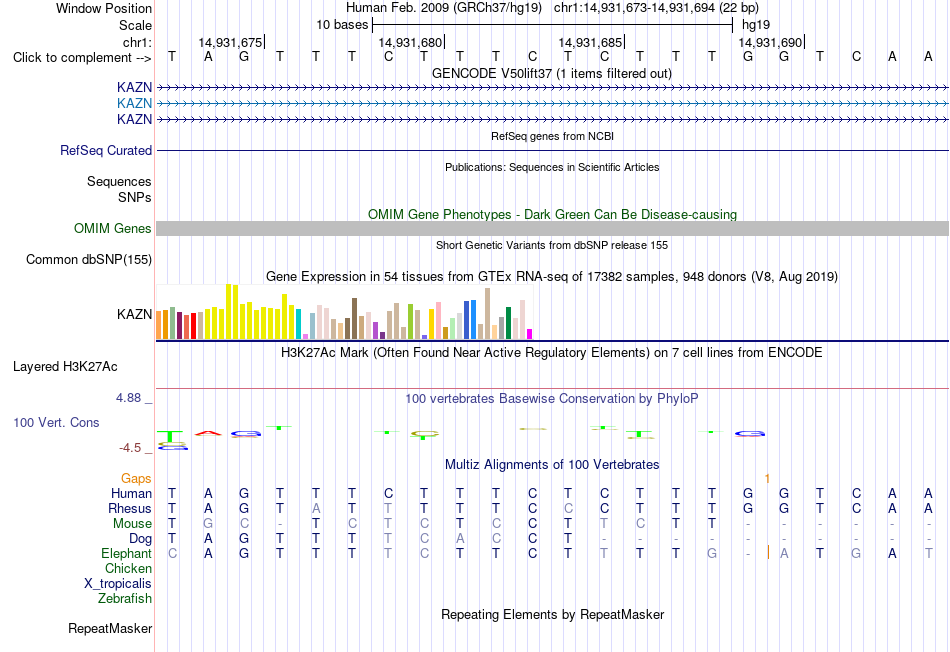Open Publications: Sequences in Scientific Articles title

(x=552, y=167)
